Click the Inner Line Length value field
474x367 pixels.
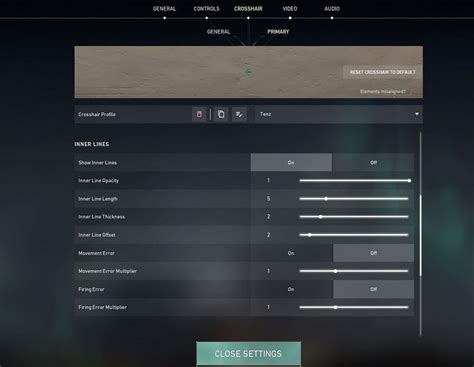tap(268, 199)
